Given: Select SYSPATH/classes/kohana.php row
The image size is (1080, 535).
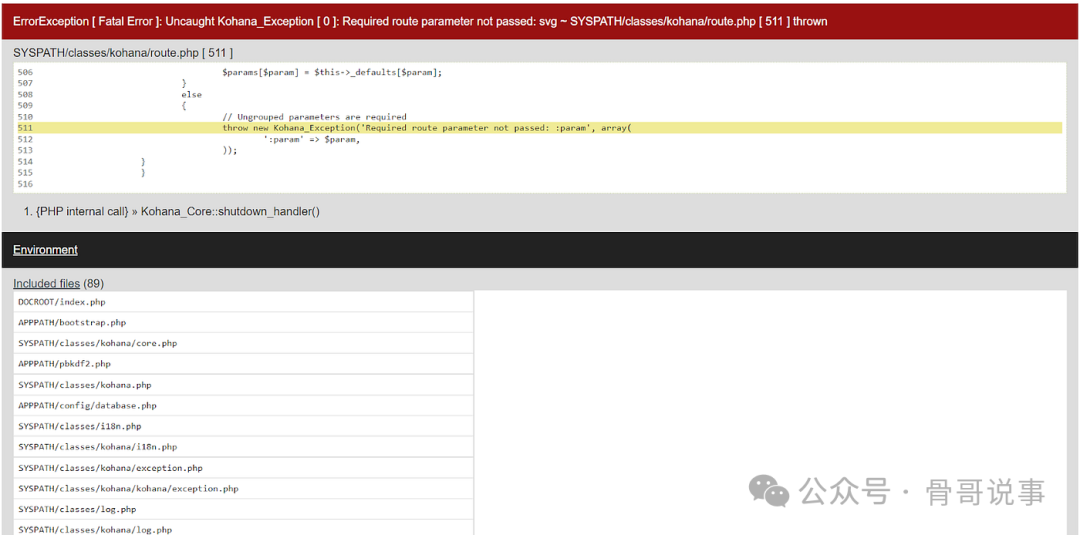Looking at the screenshot, I should coord(243,385).
